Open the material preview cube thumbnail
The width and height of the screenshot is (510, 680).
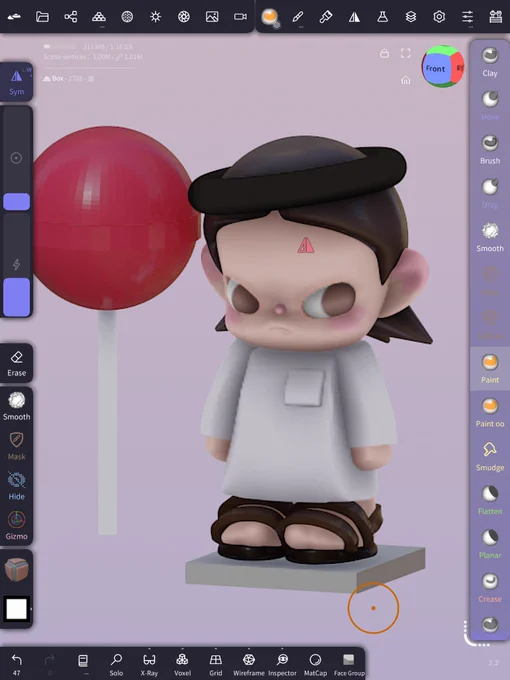point(16,569)
